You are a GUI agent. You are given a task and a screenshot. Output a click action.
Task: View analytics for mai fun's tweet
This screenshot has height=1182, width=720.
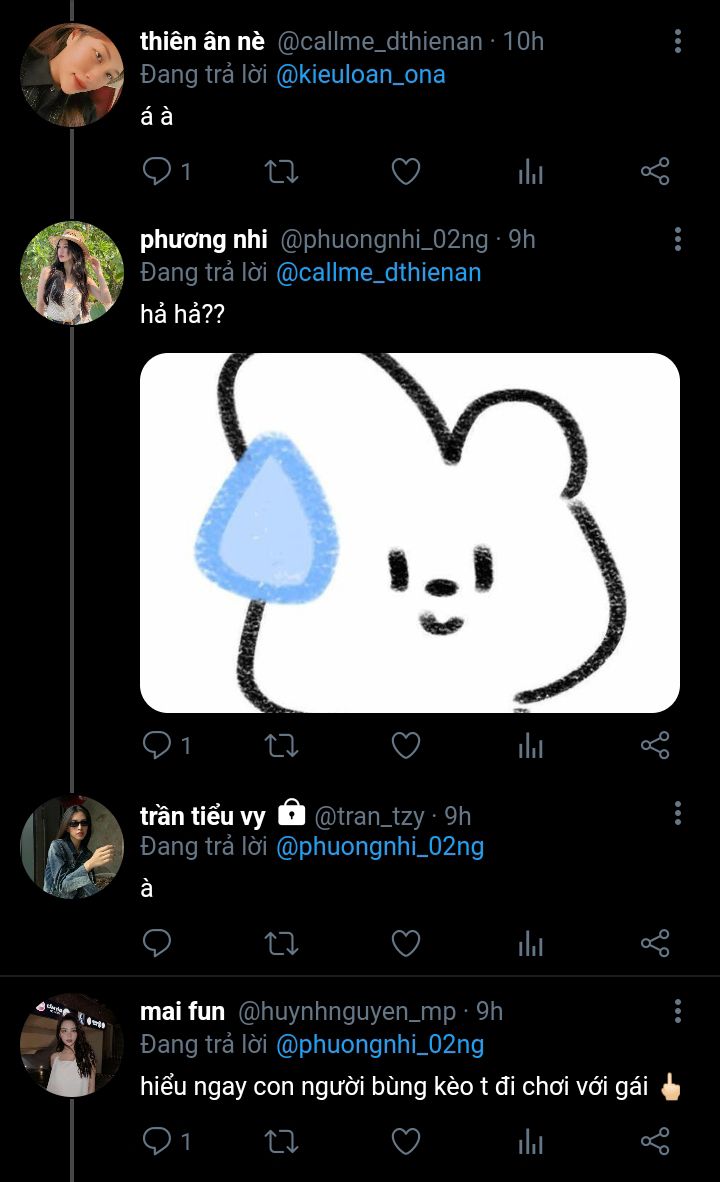(x=530, y=1141)
